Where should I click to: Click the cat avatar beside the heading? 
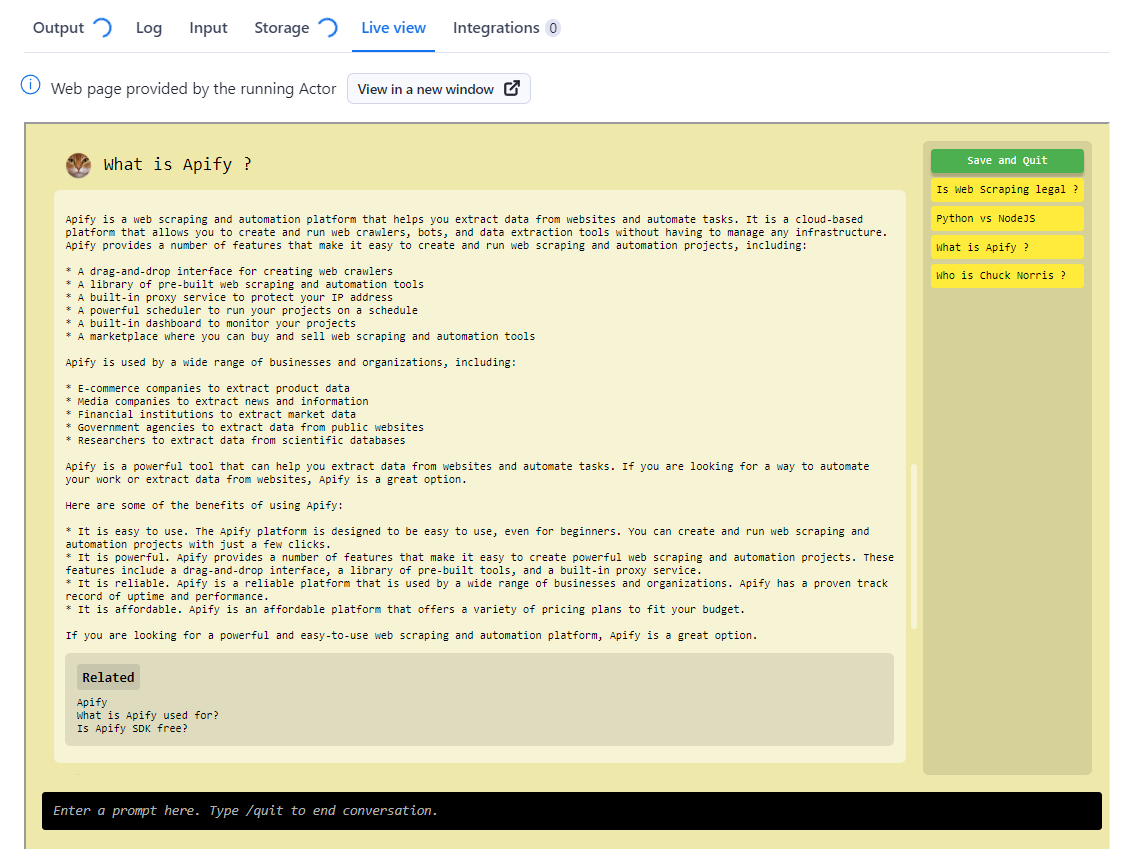(78, 165)
